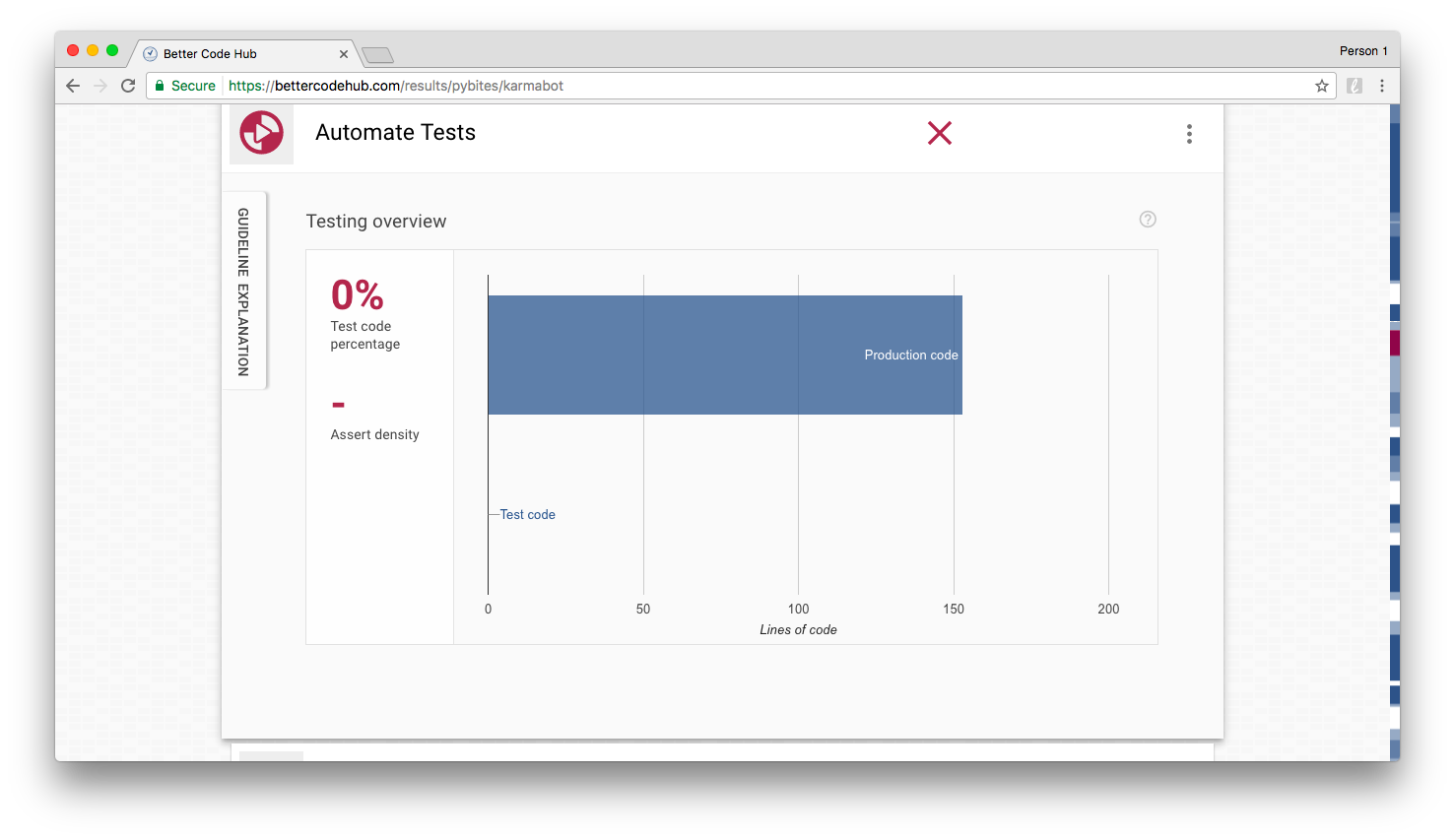1455x840 pixels.
Task: Open a new browser tab
Action: (x=377, y=55)
